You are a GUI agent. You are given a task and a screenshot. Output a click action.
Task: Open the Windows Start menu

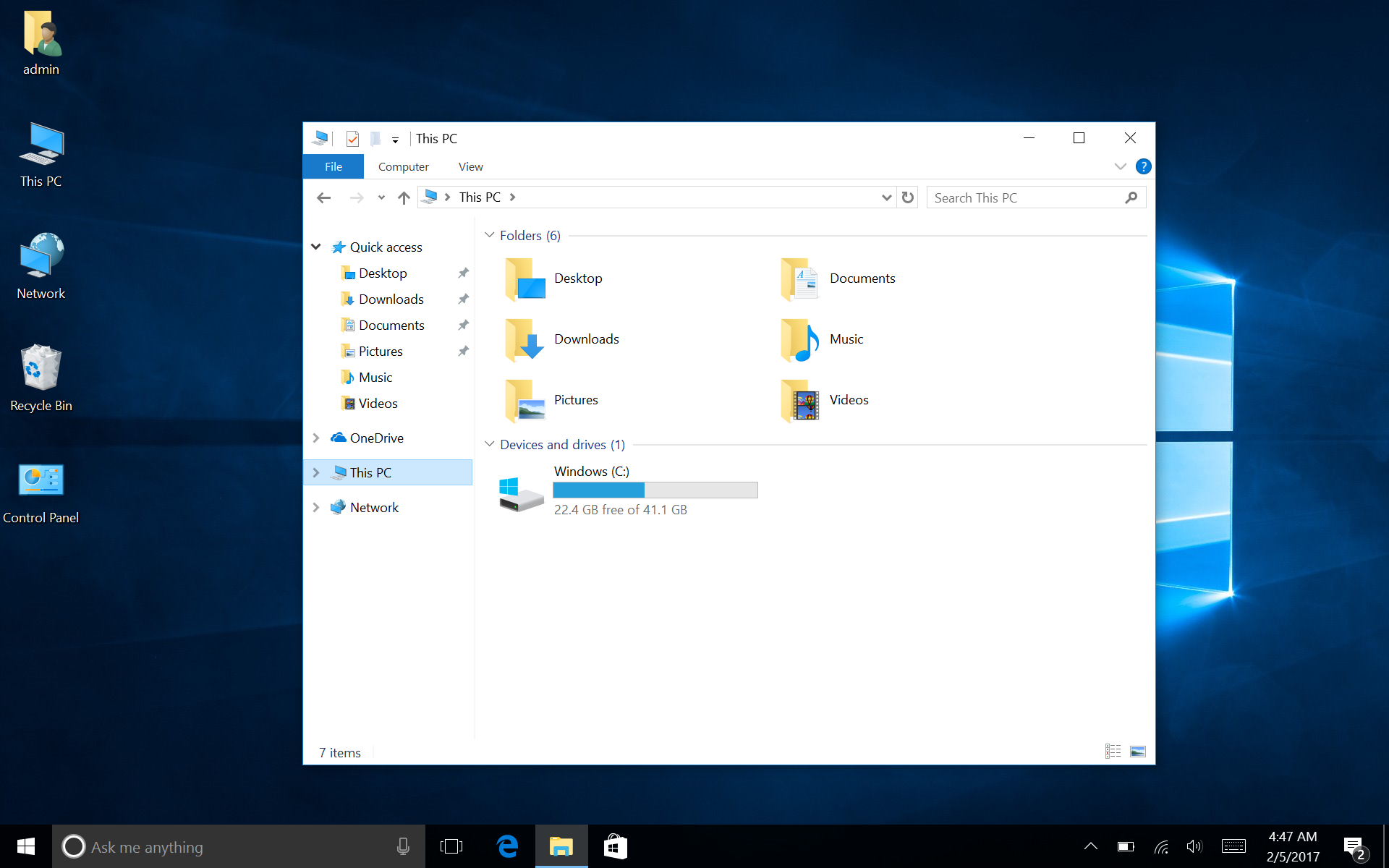(x=26, y=846)
